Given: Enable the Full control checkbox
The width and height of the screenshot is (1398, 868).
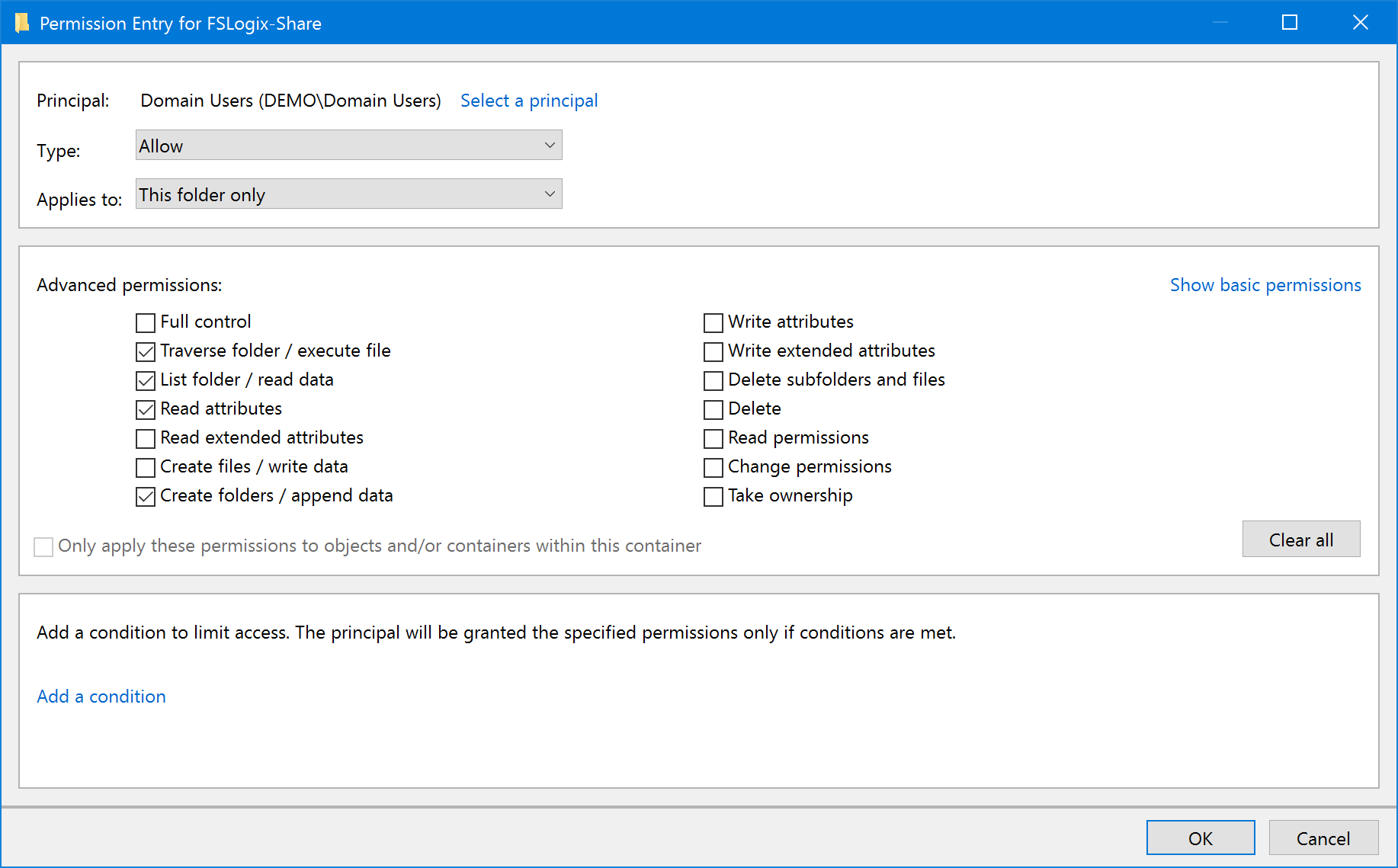Looking at the screenshot, I should pos(145,322).
